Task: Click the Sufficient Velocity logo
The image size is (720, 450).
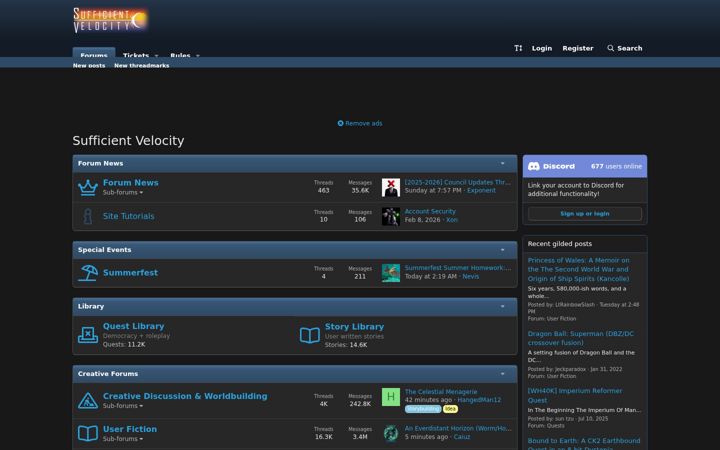Action: (110, 20)
